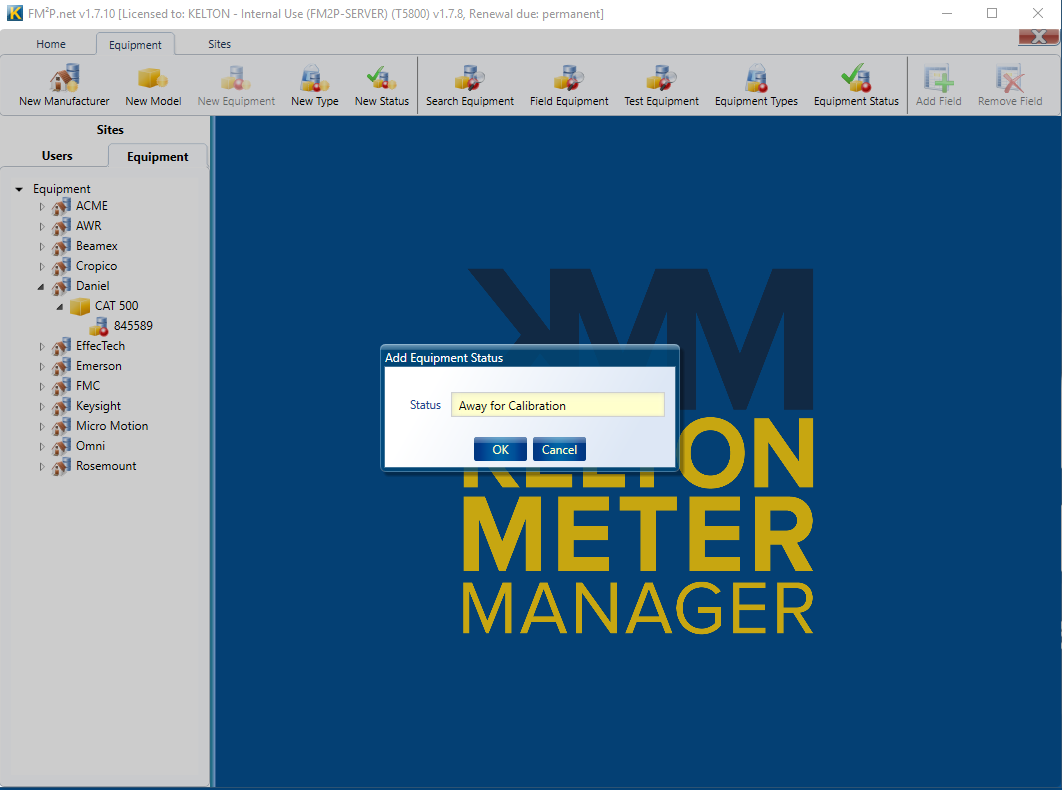Click the Add Field toolbar icon
This screenshot has height=790, width=1062.
939,79
